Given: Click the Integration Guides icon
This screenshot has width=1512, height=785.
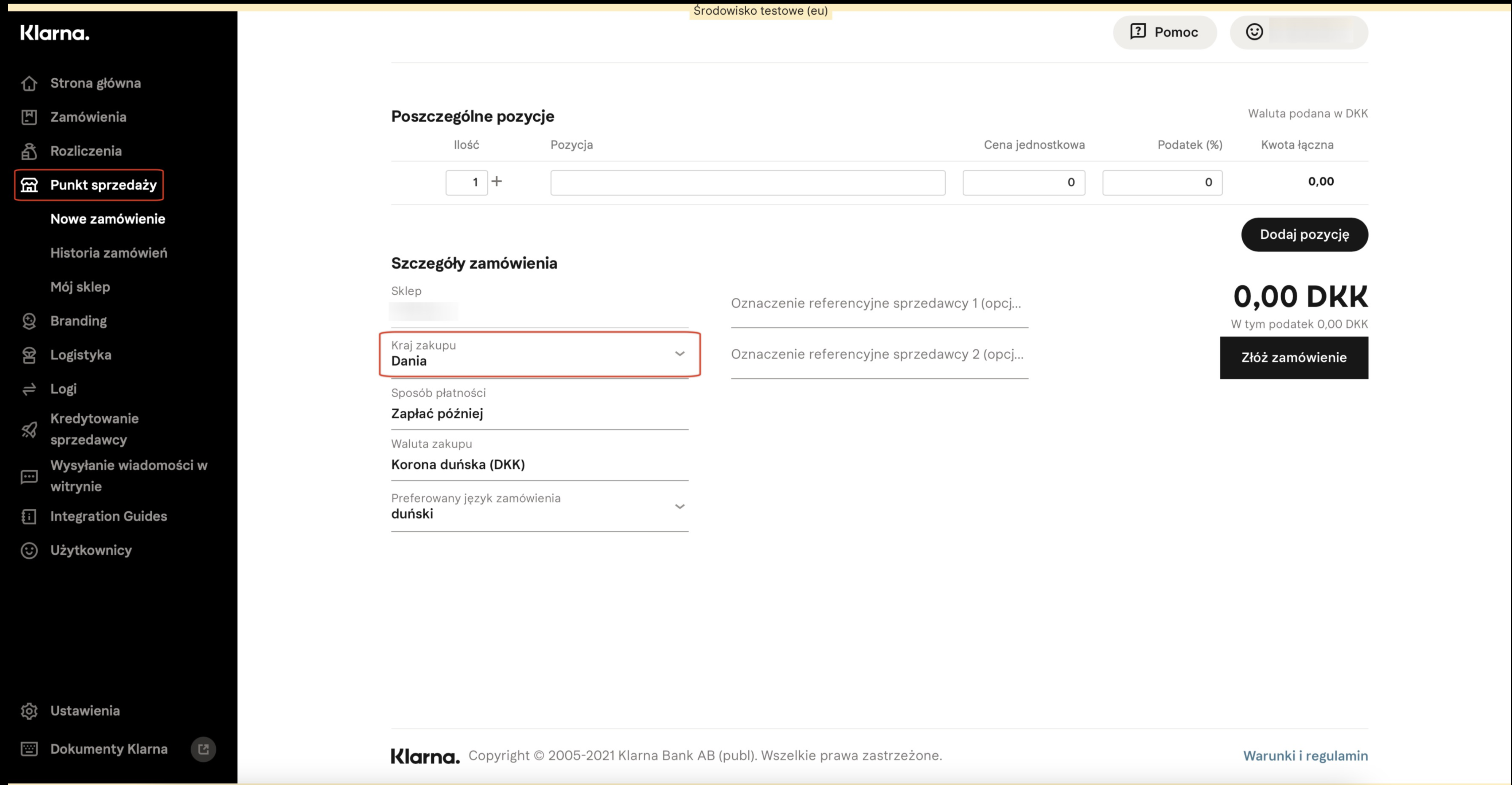Looking at the screenshot, I should [x=29, y=516].
